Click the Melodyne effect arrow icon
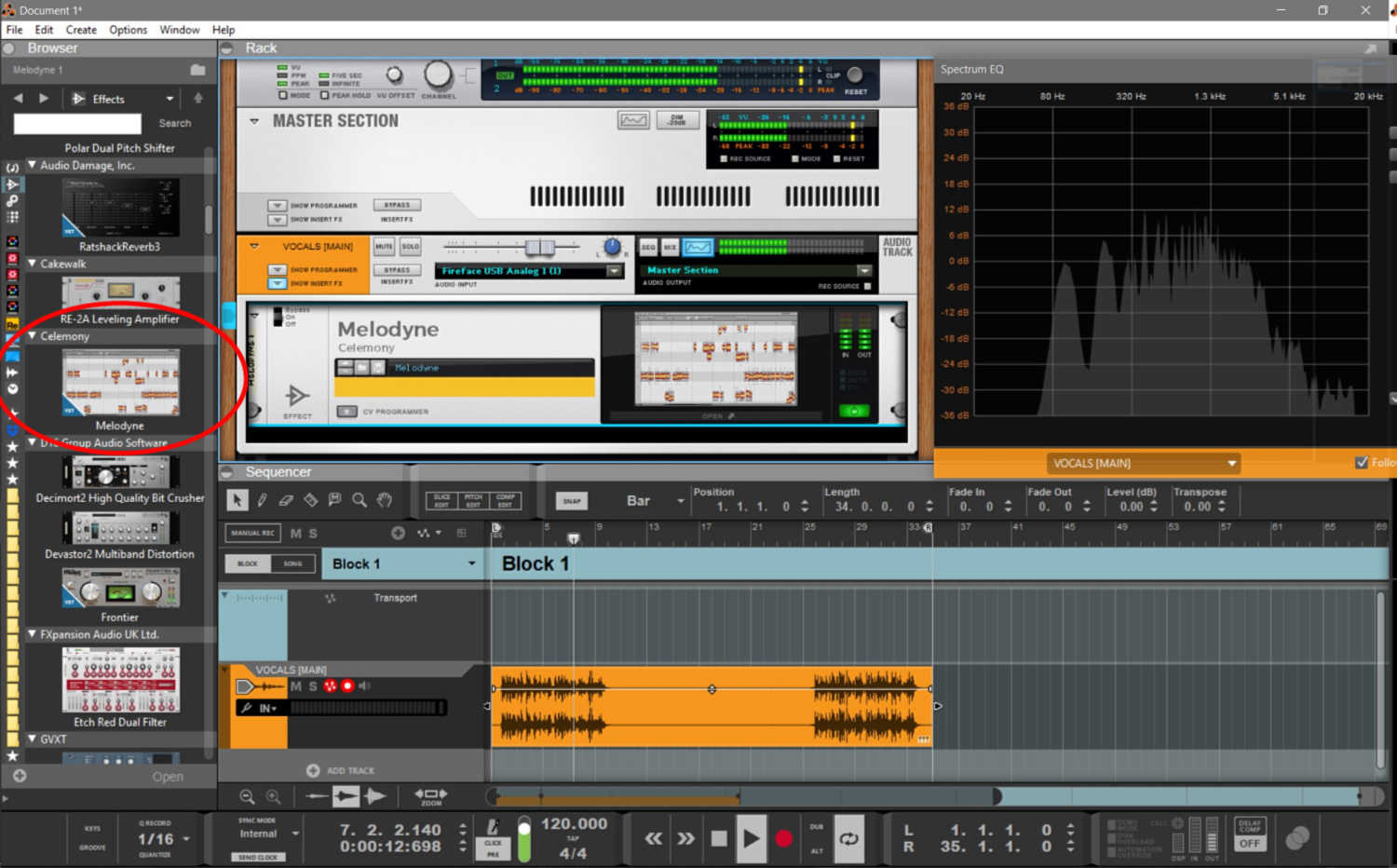Viewport: 1397px width, 868px height. coord(297,395)
